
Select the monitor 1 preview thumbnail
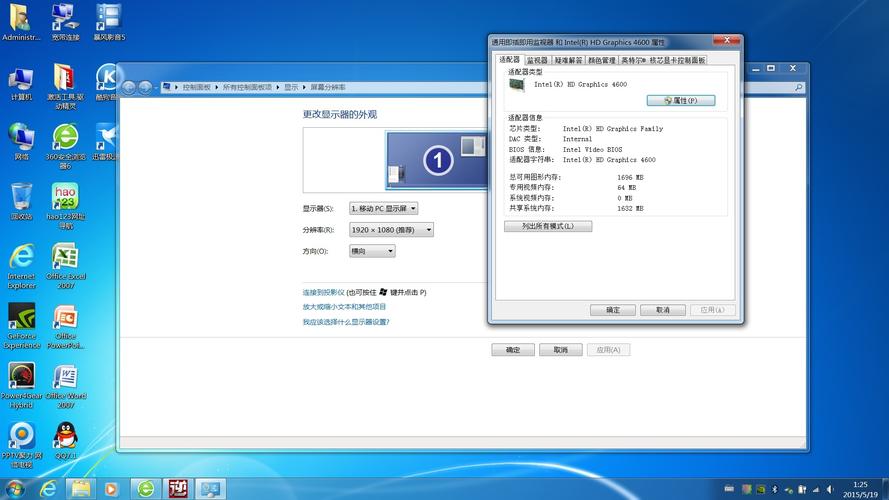tap(437, 160)
